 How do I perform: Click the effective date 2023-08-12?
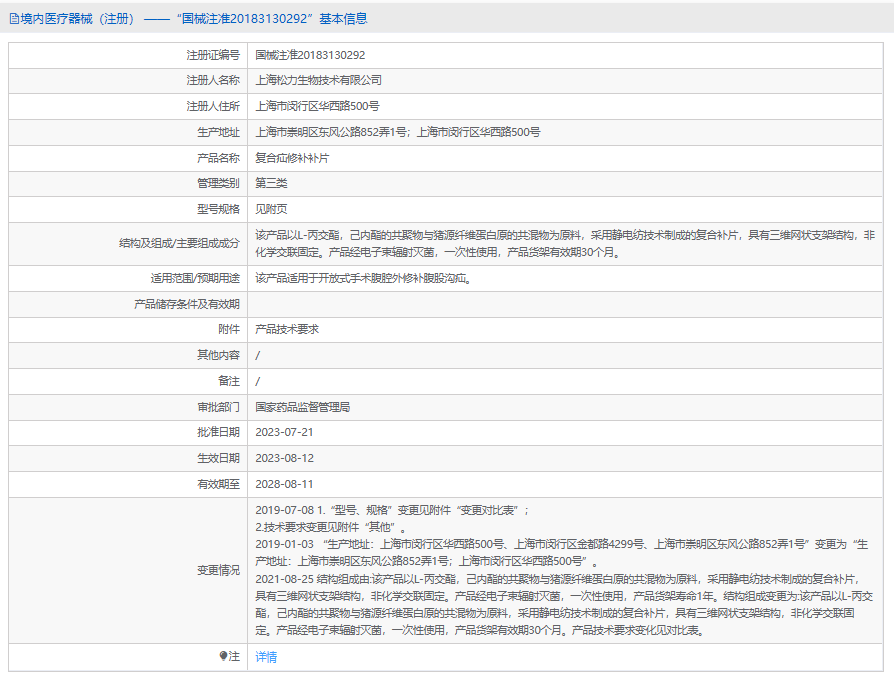point(284,458)
